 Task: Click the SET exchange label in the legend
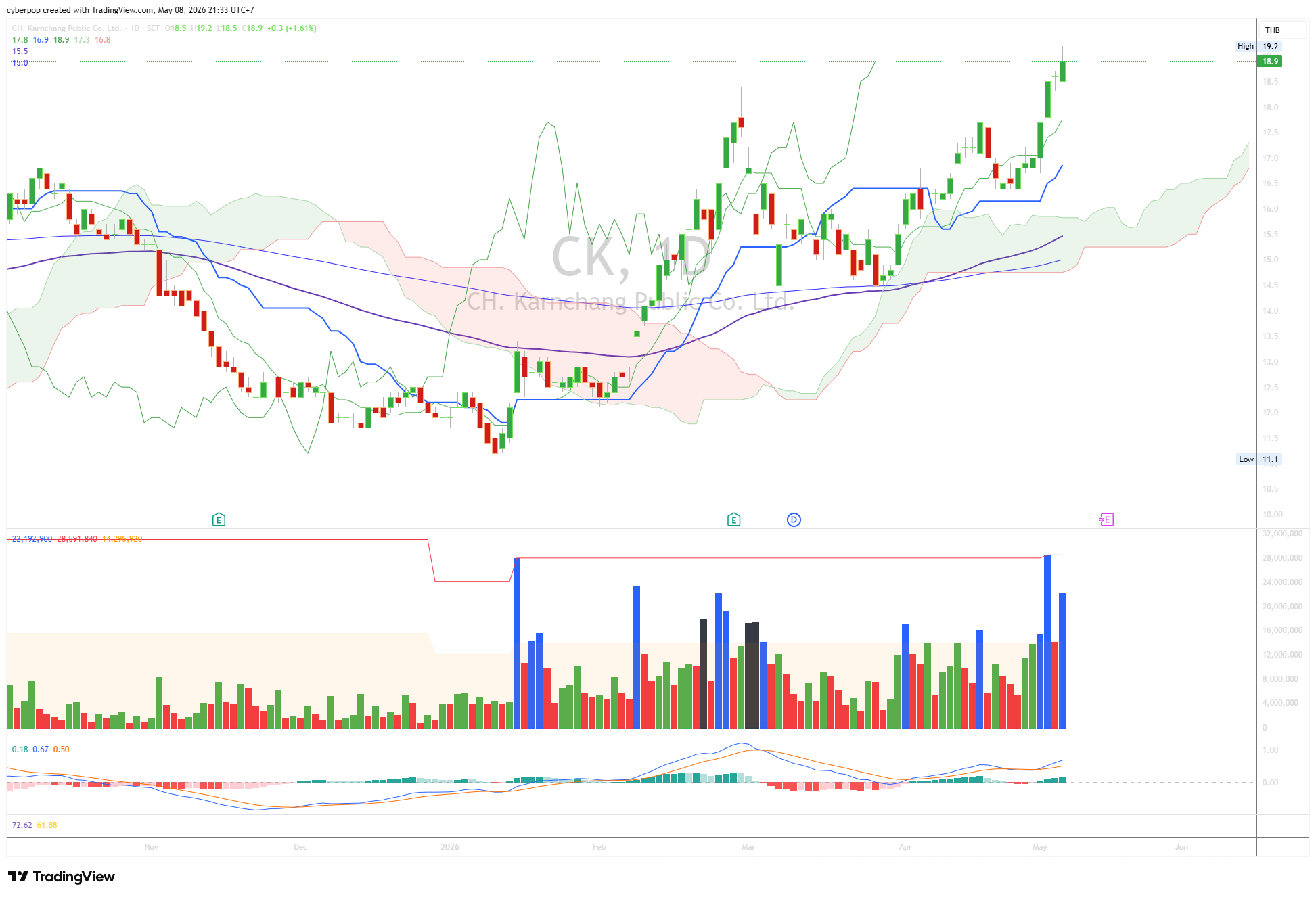click(153, 28)
